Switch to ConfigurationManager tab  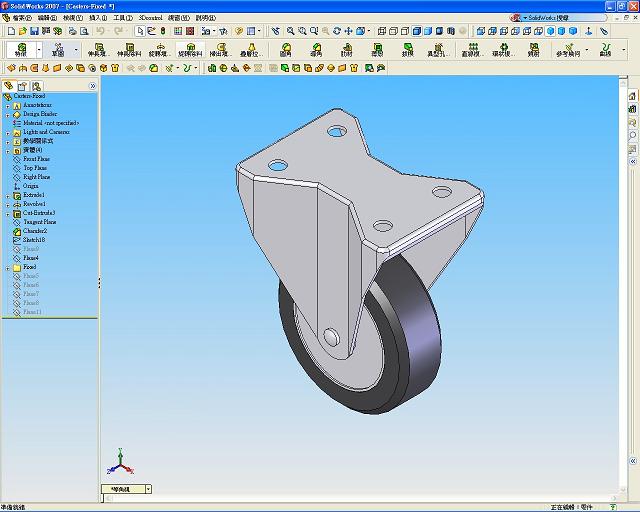(37, 86)
